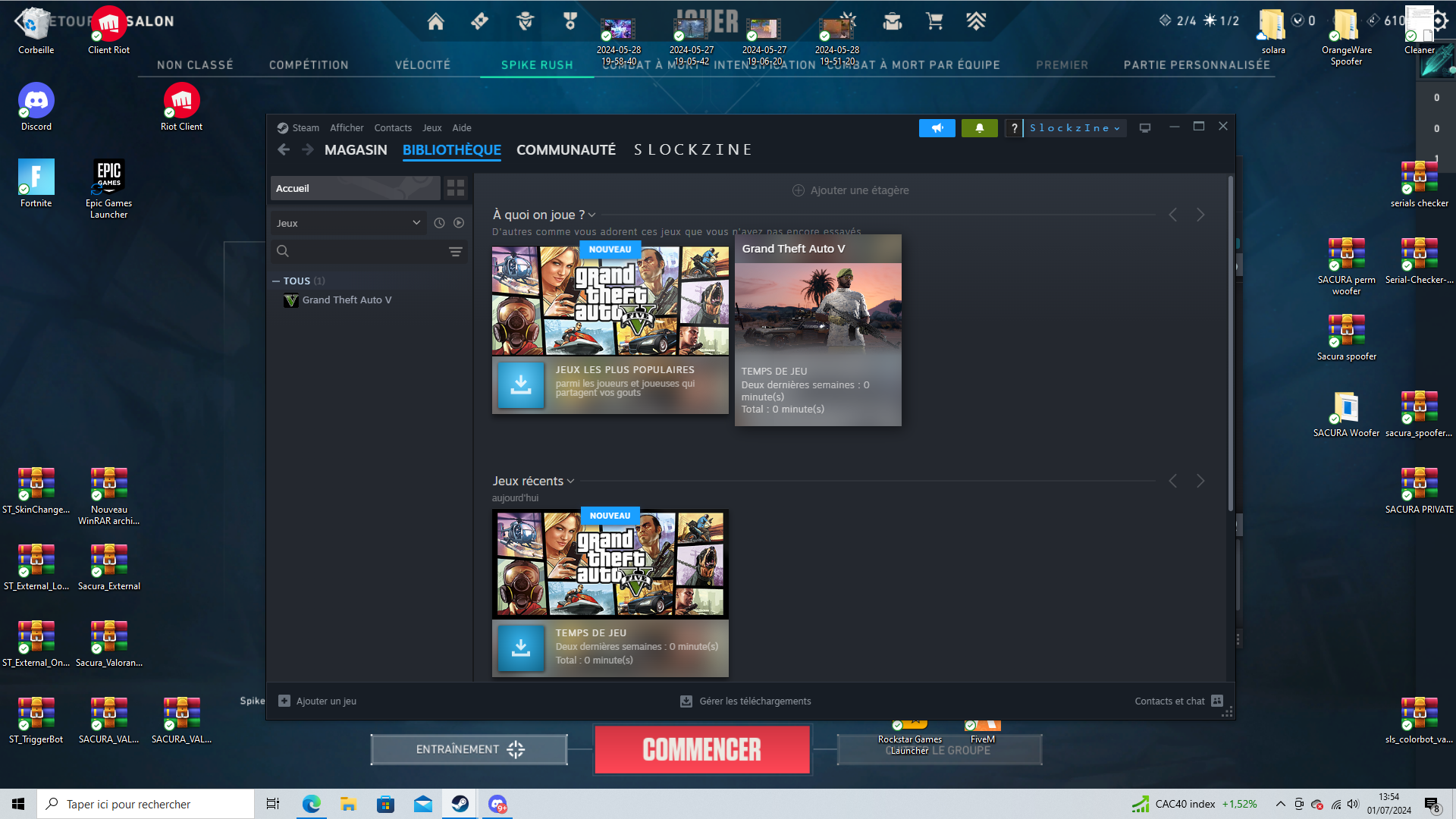The width and height of the screenshot is (1456, 819).
Task: Switch Steam to Big Picture mode
Action: [1145, 128]
